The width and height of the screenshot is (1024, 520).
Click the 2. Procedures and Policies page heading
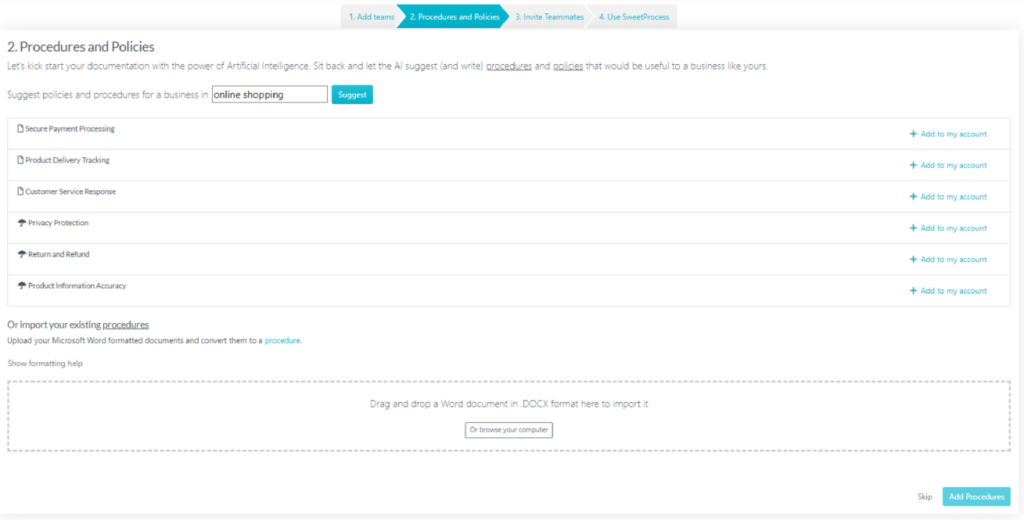(x=81, y=47)
